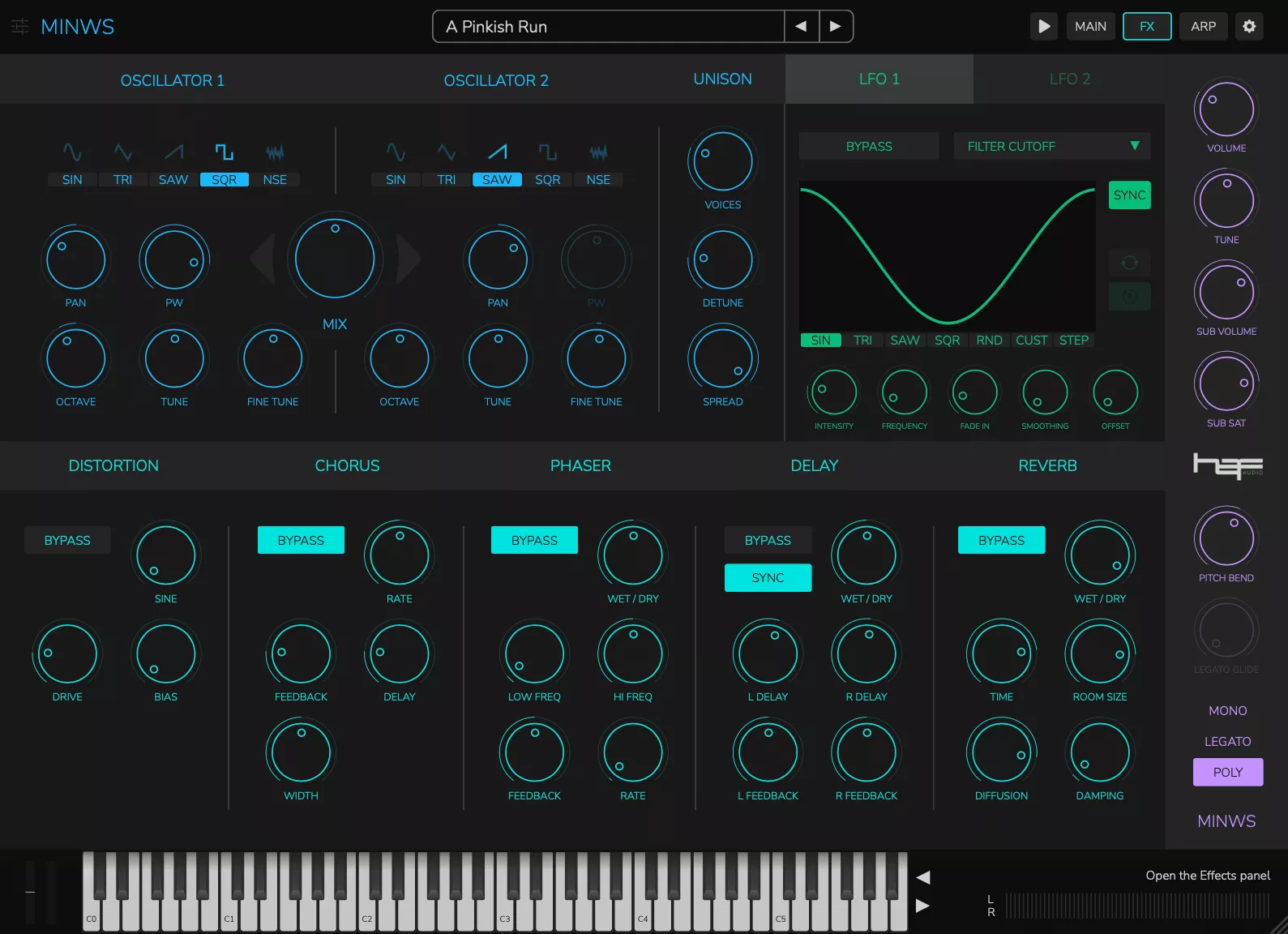The width and height of the screenshot is (1288, 934).
Task: Select Oscillator 1 square waveform icon
Action: (224, 152)
